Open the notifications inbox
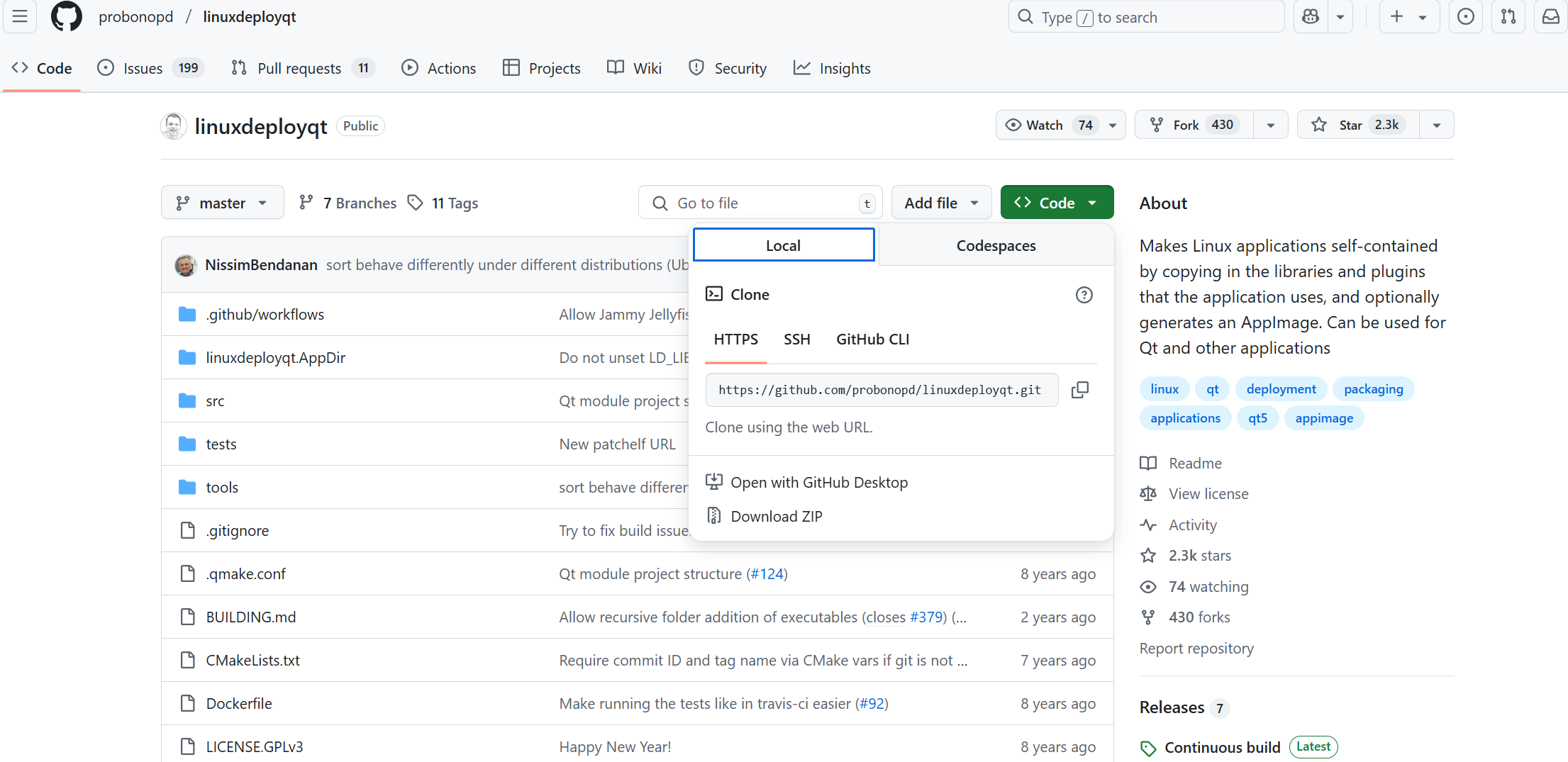Image resolution: width=1568 pixels, height=762 pixels. point(1551,16)
